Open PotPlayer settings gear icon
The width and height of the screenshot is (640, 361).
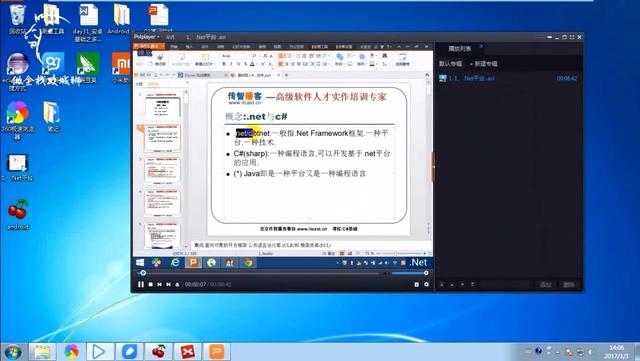427,284
